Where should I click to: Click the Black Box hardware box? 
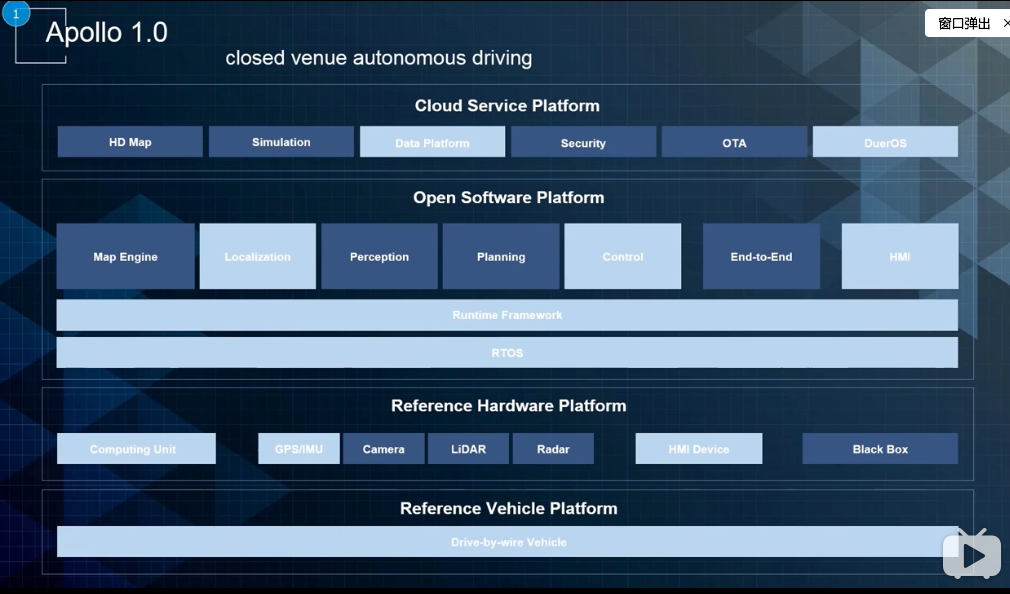click(x=880, y=448)
